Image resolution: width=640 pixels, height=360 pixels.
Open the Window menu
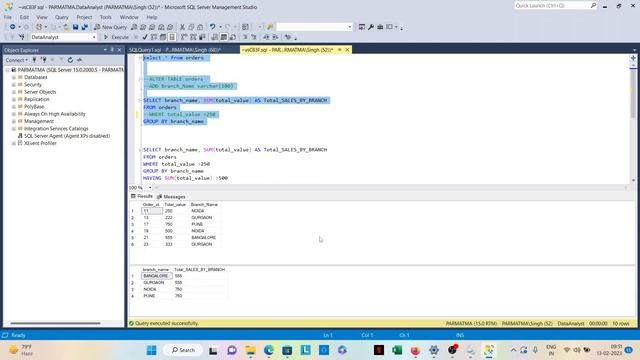[129, 17]
